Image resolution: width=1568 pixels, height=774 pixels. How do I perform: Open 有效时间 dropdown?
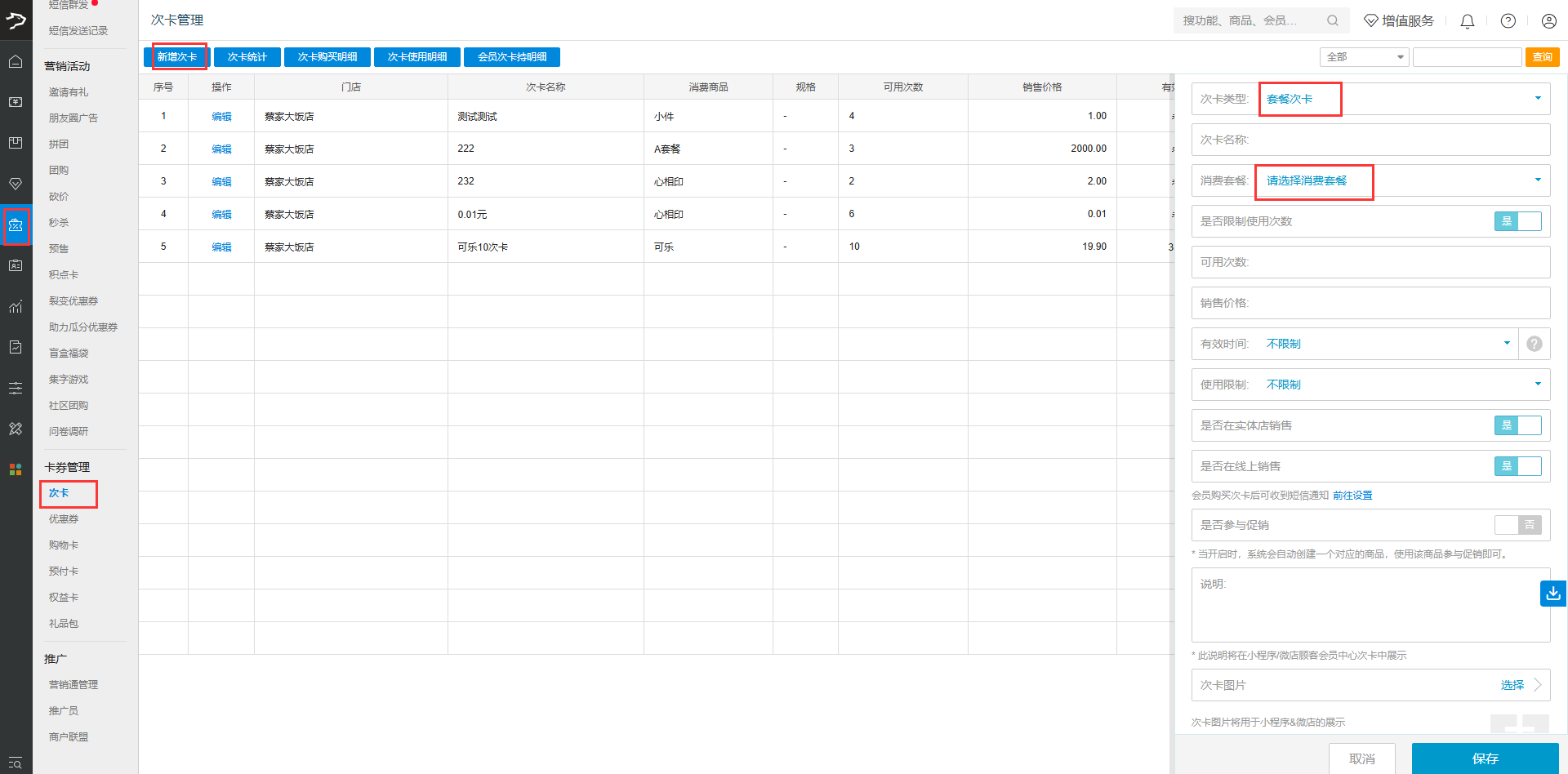coord(1354,344)
